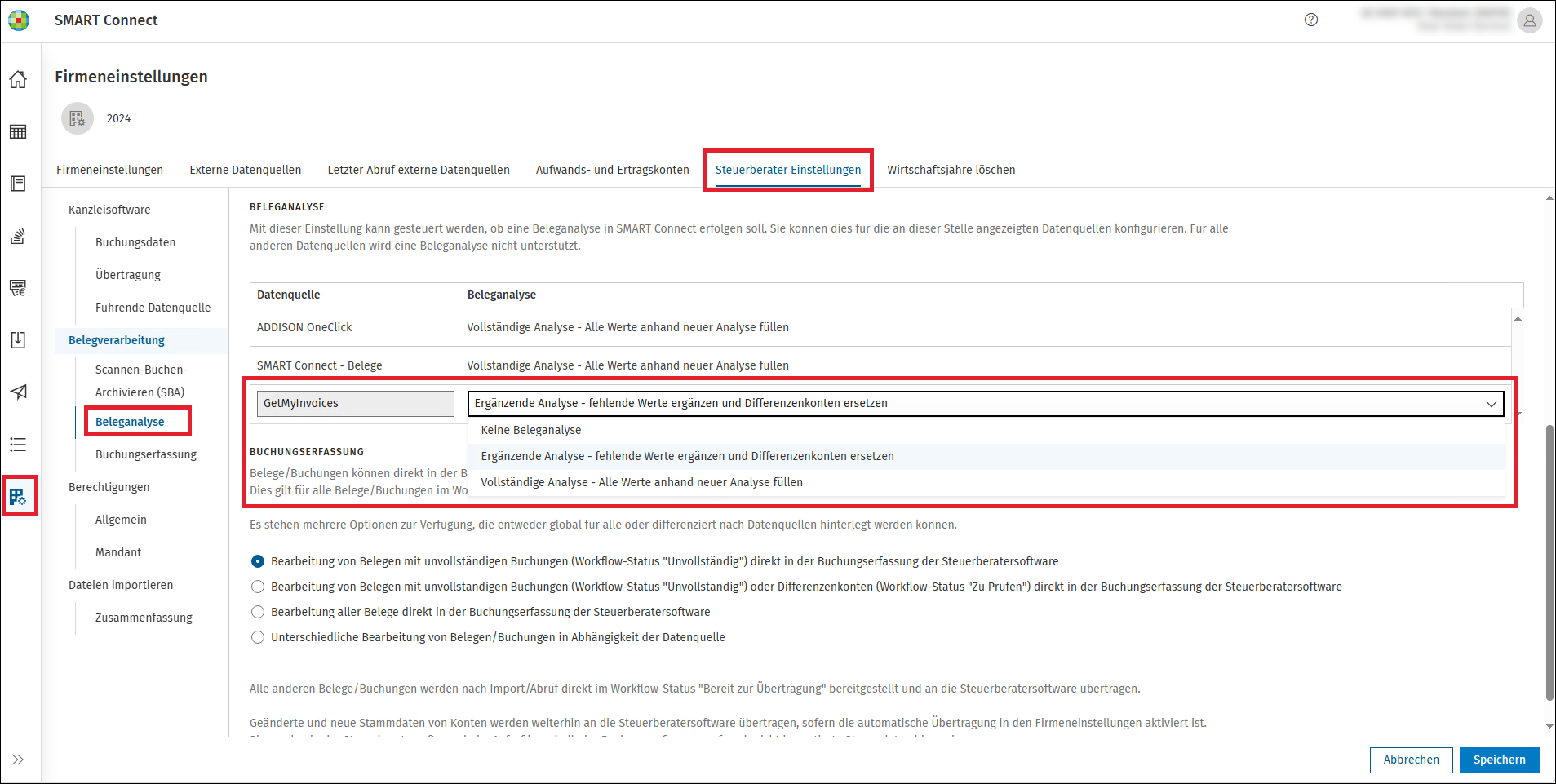Select 'Unterschiedliche Bearbeitung' by data source radio
The width and height of the screenshot is (1556, 784).
[258, 637]
